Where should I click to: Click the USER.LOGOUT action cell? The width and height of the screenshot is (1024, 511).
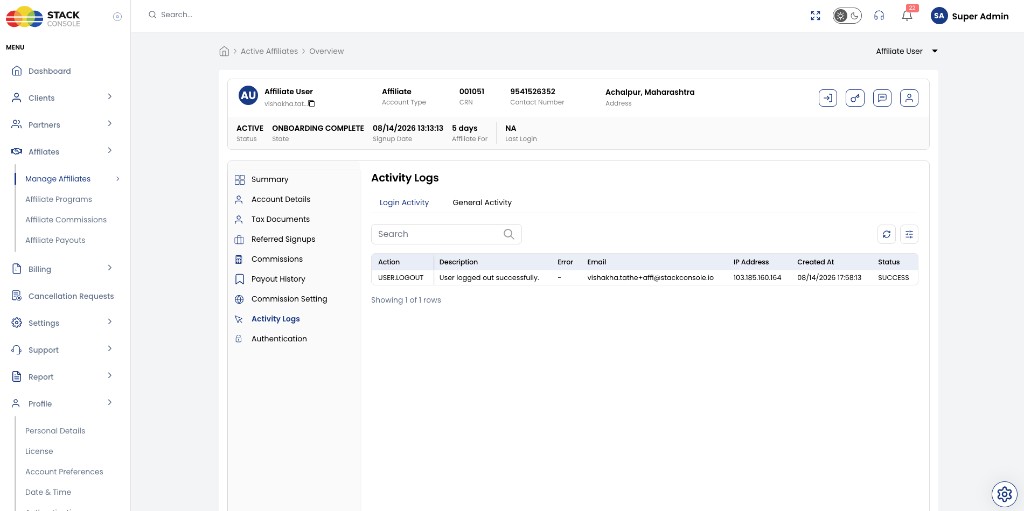(x=400, y=278)
